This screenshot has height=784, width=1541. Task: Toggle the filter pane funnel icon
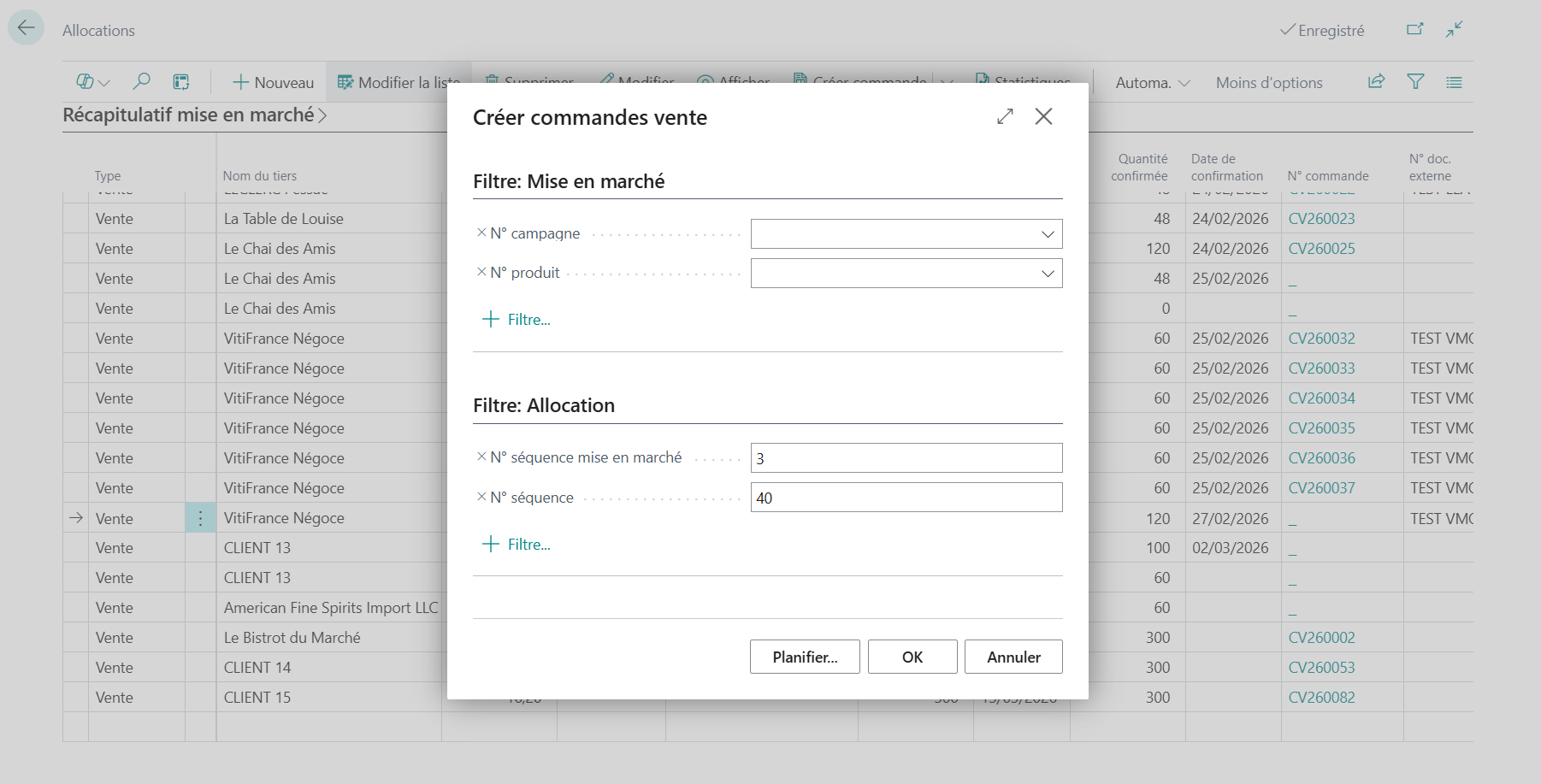pos(1415,82)
